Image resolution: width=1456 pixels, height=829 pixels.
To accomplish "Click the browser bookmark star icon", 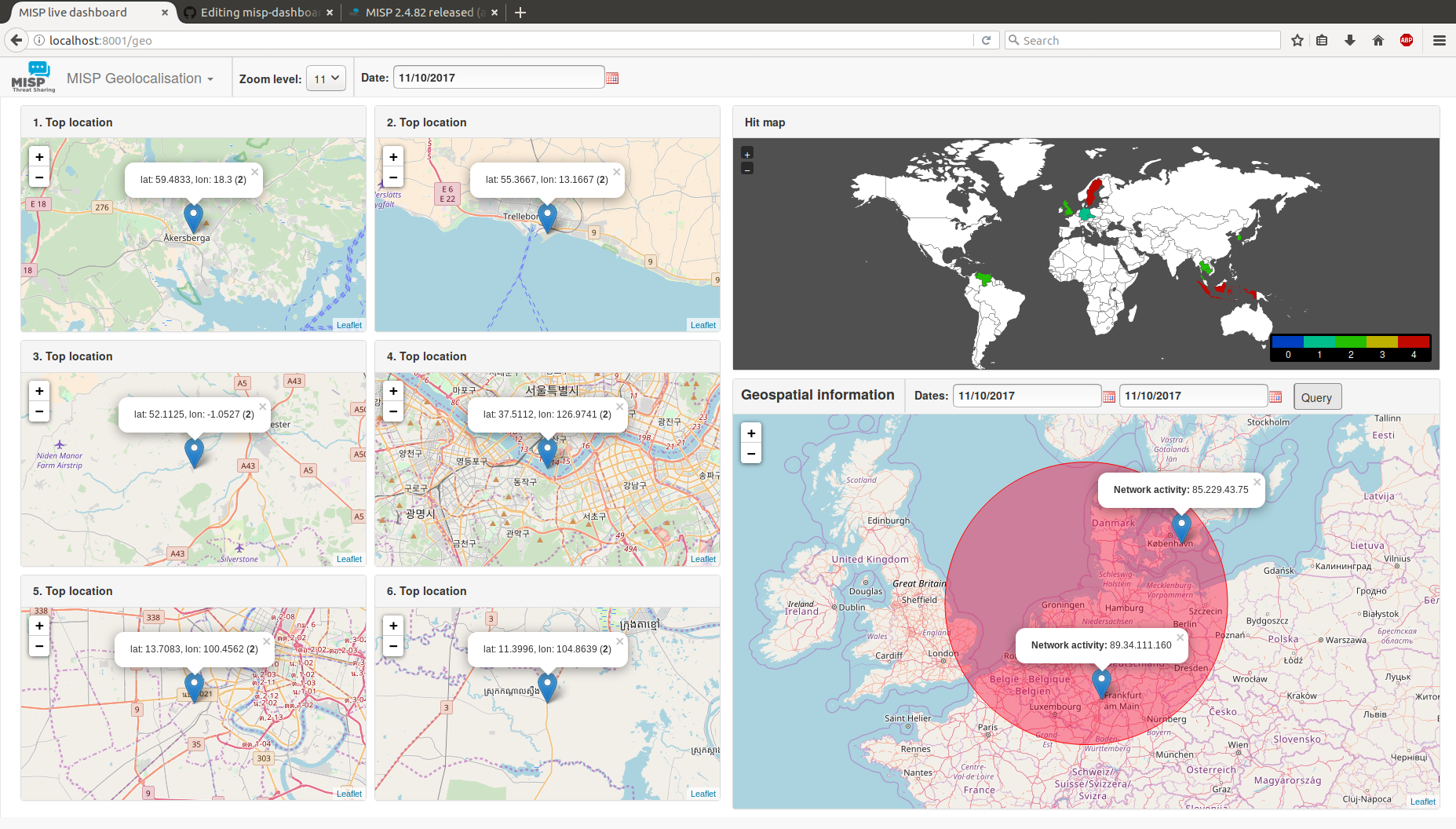I will point(1297,40).
